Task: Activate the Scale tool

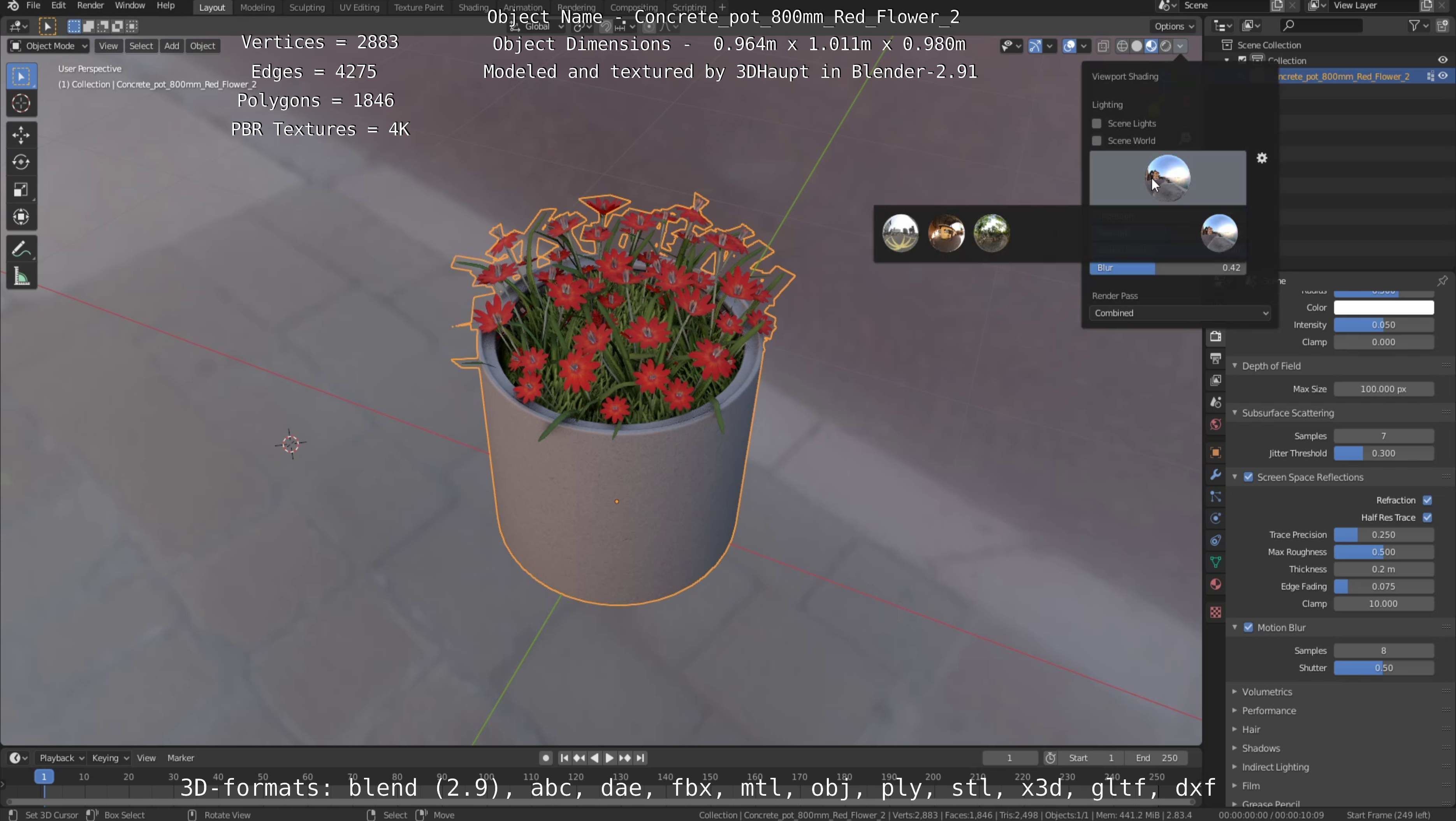Action: [21, 189]
